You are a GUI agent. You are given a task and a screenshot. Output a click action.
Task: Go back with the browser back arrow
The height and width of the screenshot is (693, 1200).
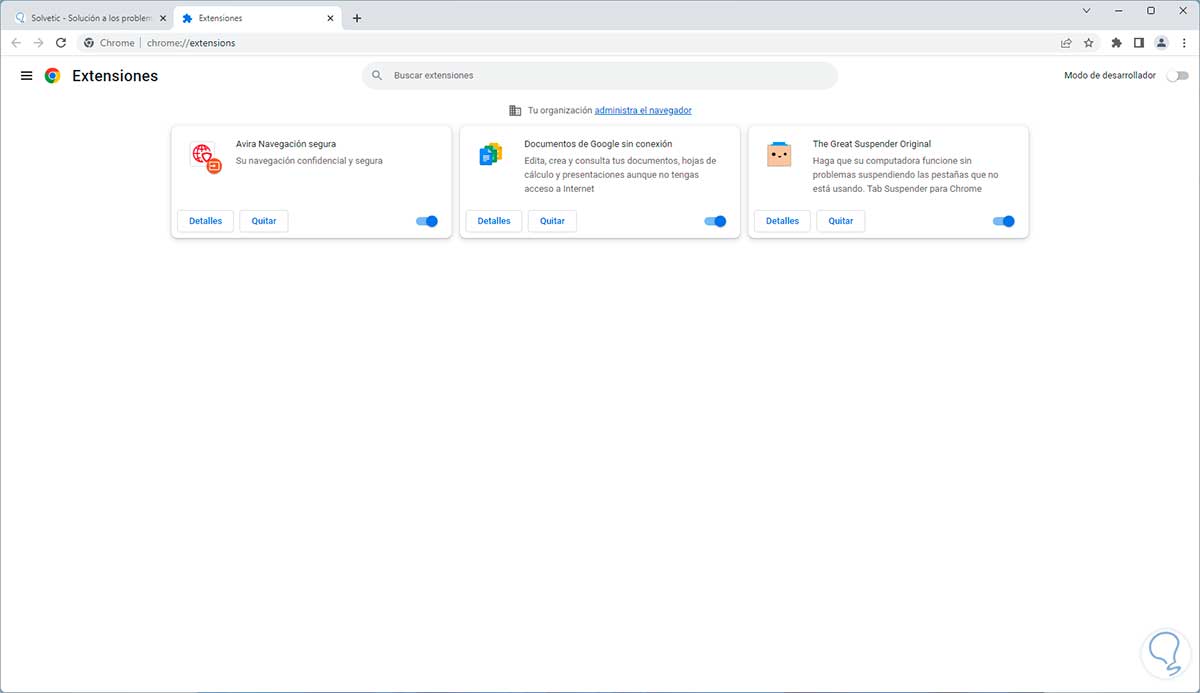point(16,43)
